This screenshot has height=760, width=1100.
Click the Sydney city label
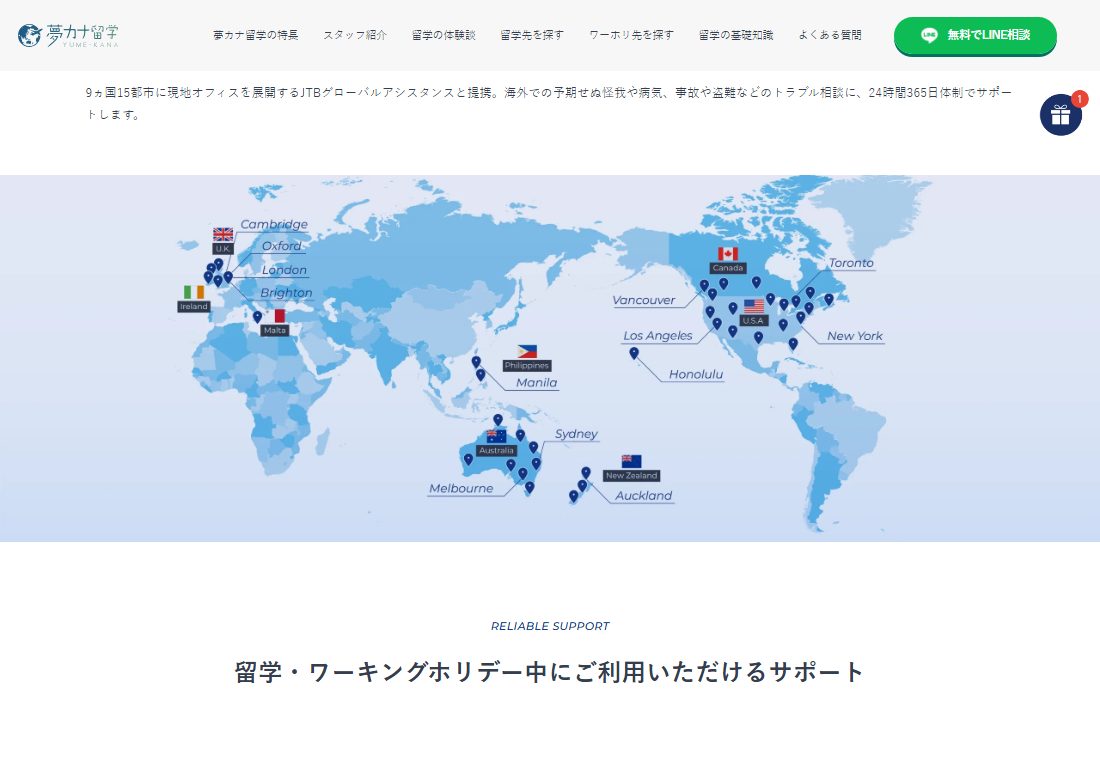(576, 434)
